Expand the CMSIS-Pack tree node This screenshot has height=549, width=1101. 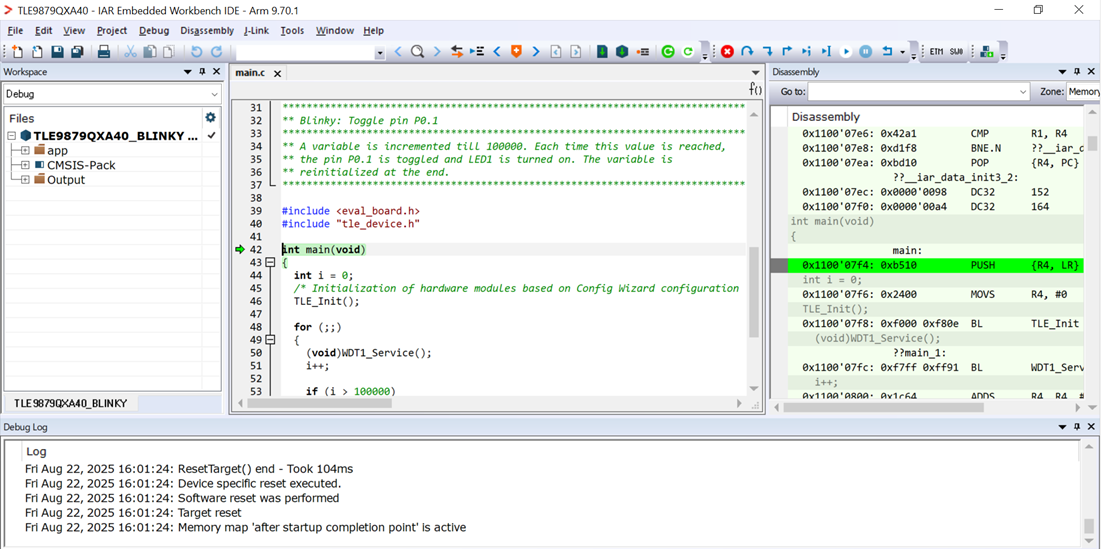point(25,165)
